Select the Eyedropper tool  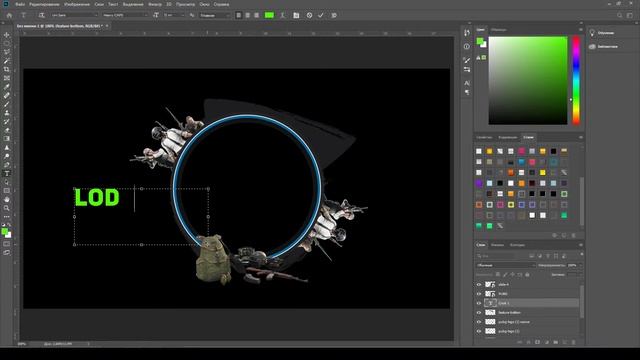(x=7, y=87)
